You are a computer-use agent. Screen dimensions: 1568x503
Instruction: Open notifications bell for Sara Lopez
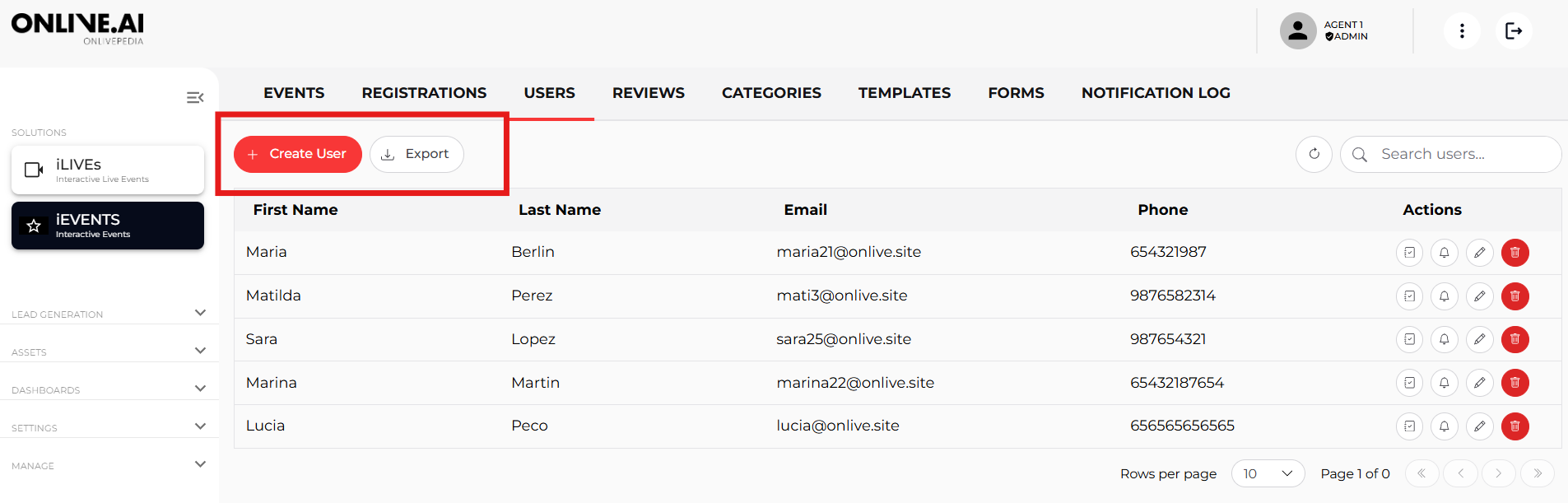[x=1444, y=339]
